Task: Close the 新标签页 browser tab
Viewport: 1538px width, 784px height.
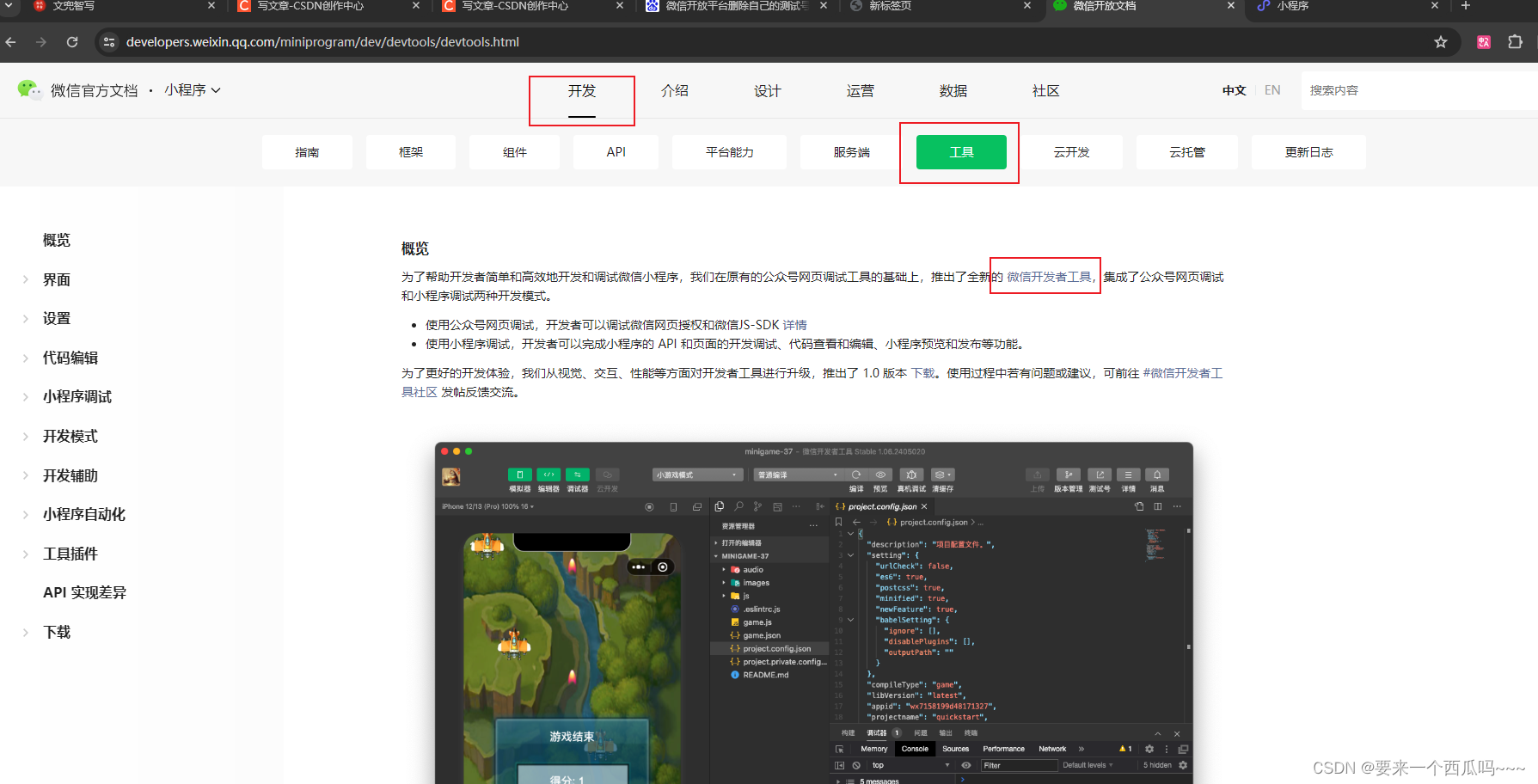Action: pyautogui.click(x=1027, y=6)
